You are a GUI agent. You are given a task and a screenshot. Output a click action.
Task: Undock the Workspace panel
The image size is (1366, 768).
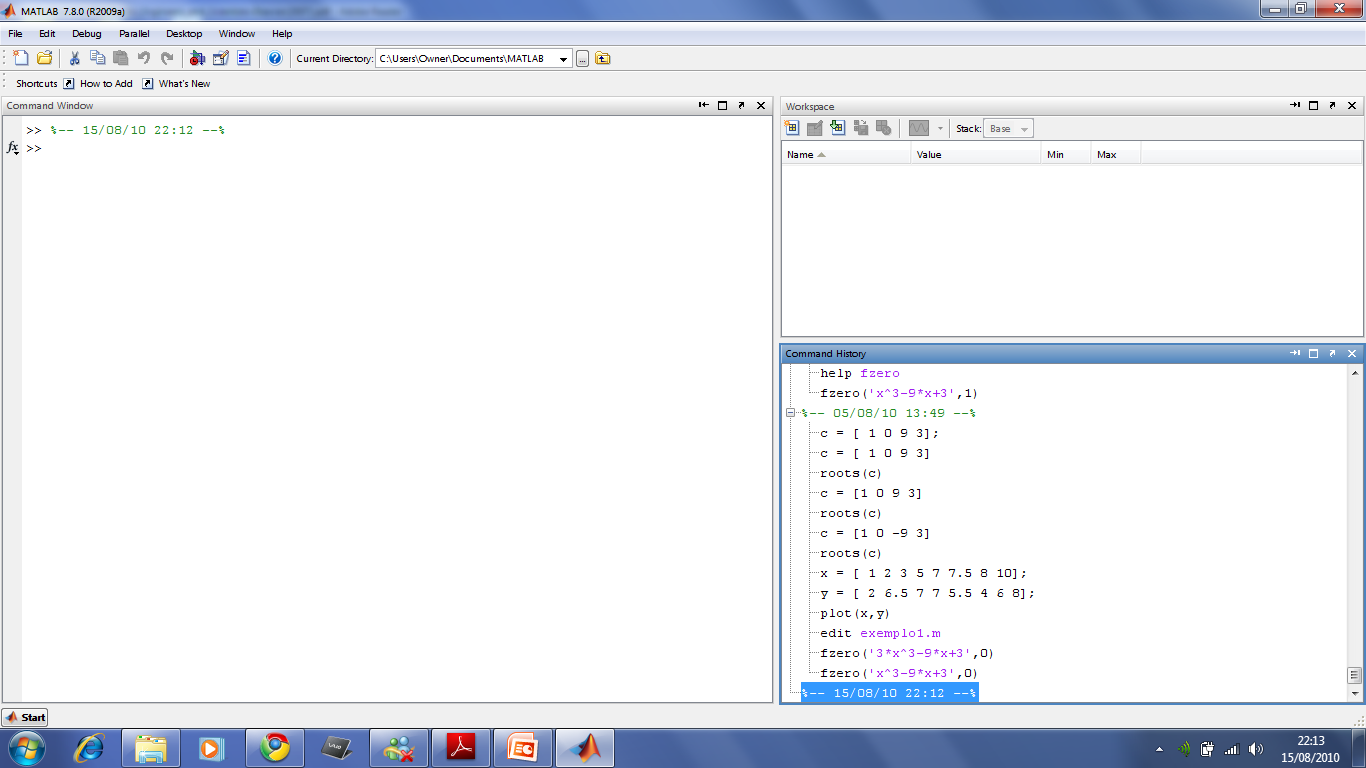point(1333,105)
